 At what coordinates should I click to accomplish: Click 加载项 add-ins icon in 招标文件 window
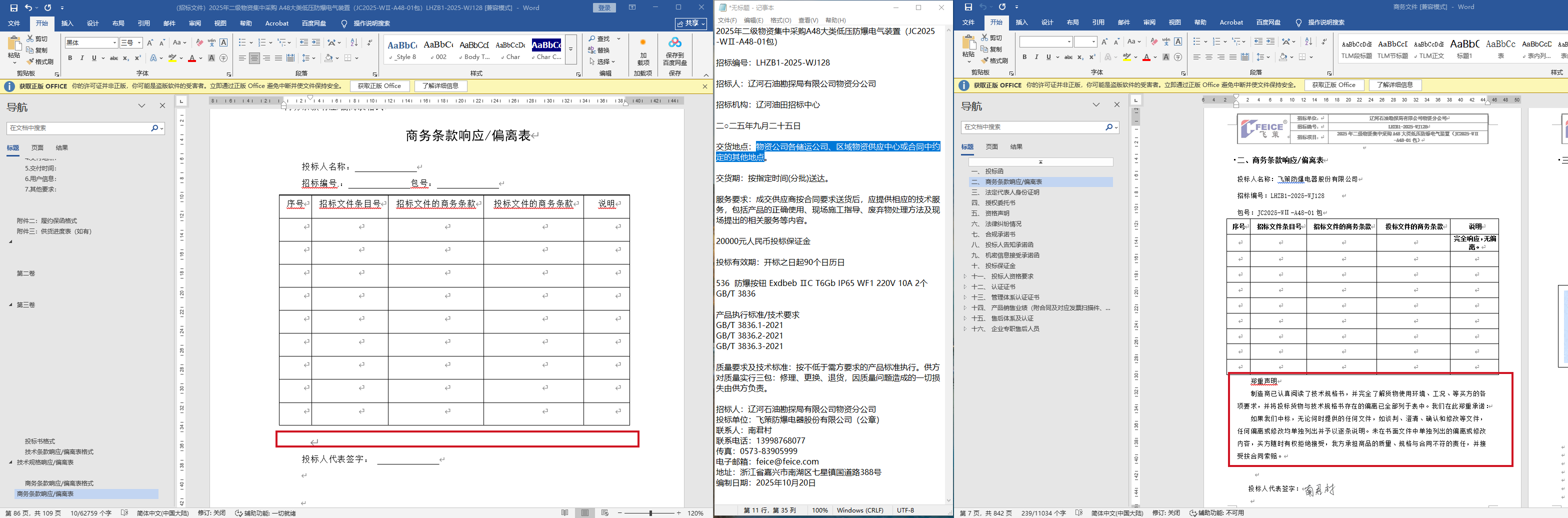point(643,51)
